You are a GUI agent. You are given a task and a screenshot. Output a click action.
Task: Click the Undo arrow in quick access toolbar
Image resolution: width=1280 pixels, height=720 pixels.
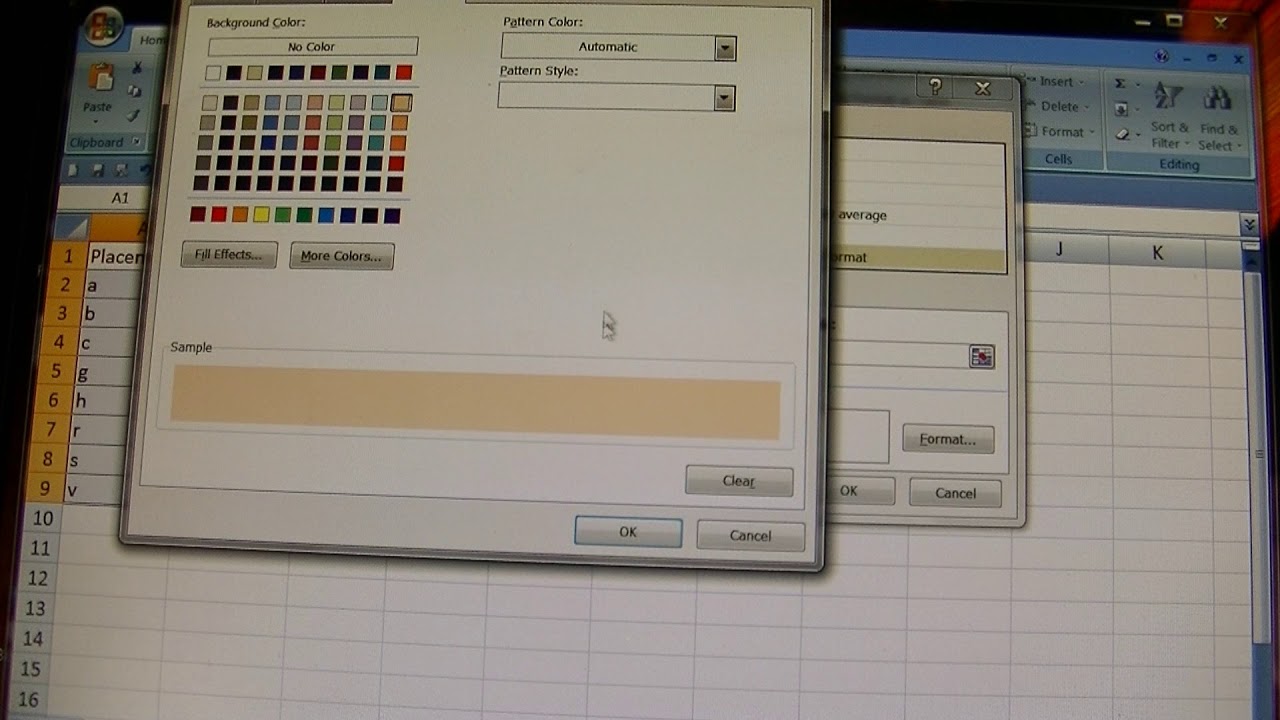tap(146, 170)
